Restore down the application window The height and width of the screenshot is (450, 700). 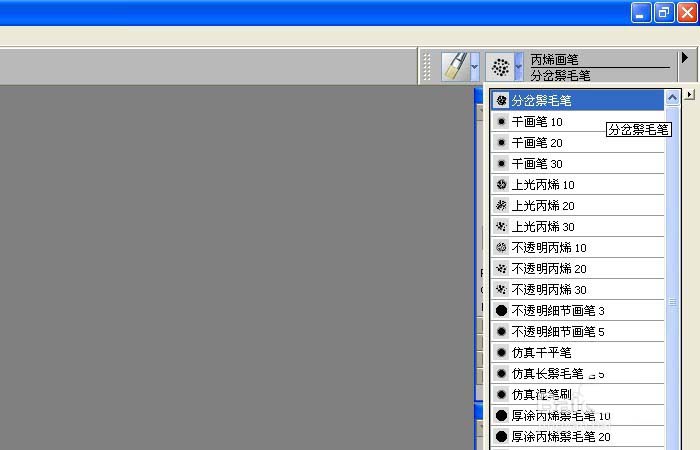click(x=664, y=12)
